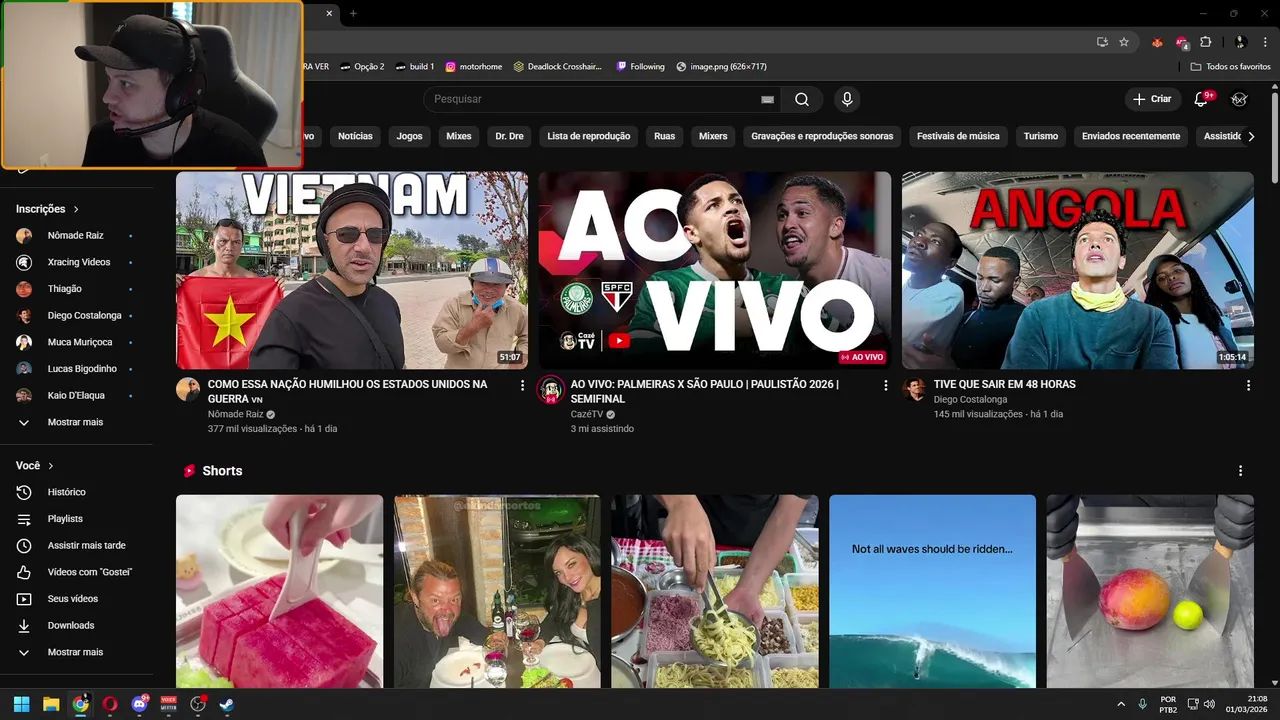Open the Chrome extensions puzzle icon
Screen dimensions: 1280x720
coord(1205,42)
